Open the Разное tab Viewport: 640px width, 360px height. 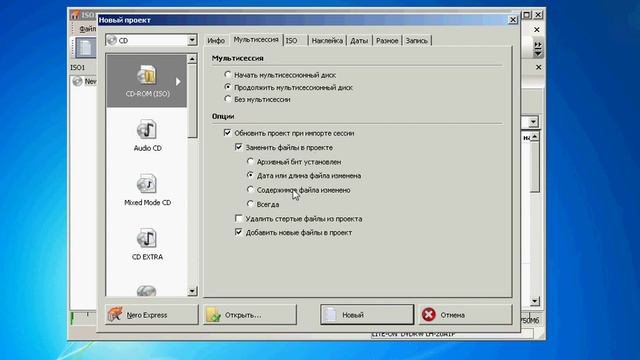pyautogui.click(x=387, y=40)
